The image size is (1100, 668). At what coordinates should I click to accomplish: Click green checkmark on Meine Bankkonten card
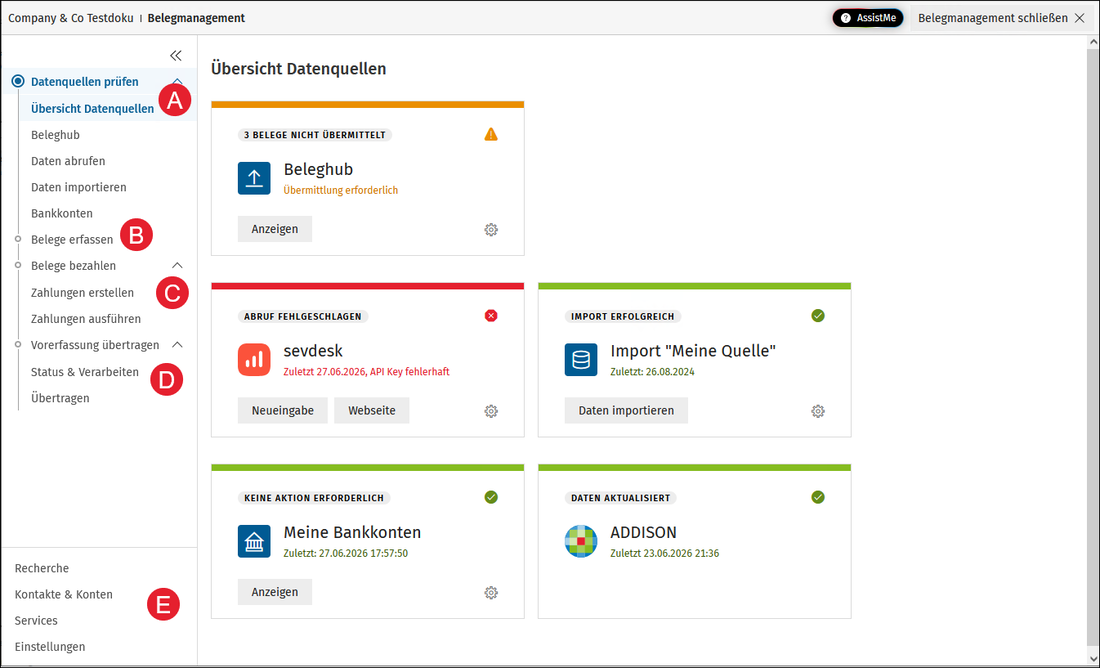[x=491, y=497]
